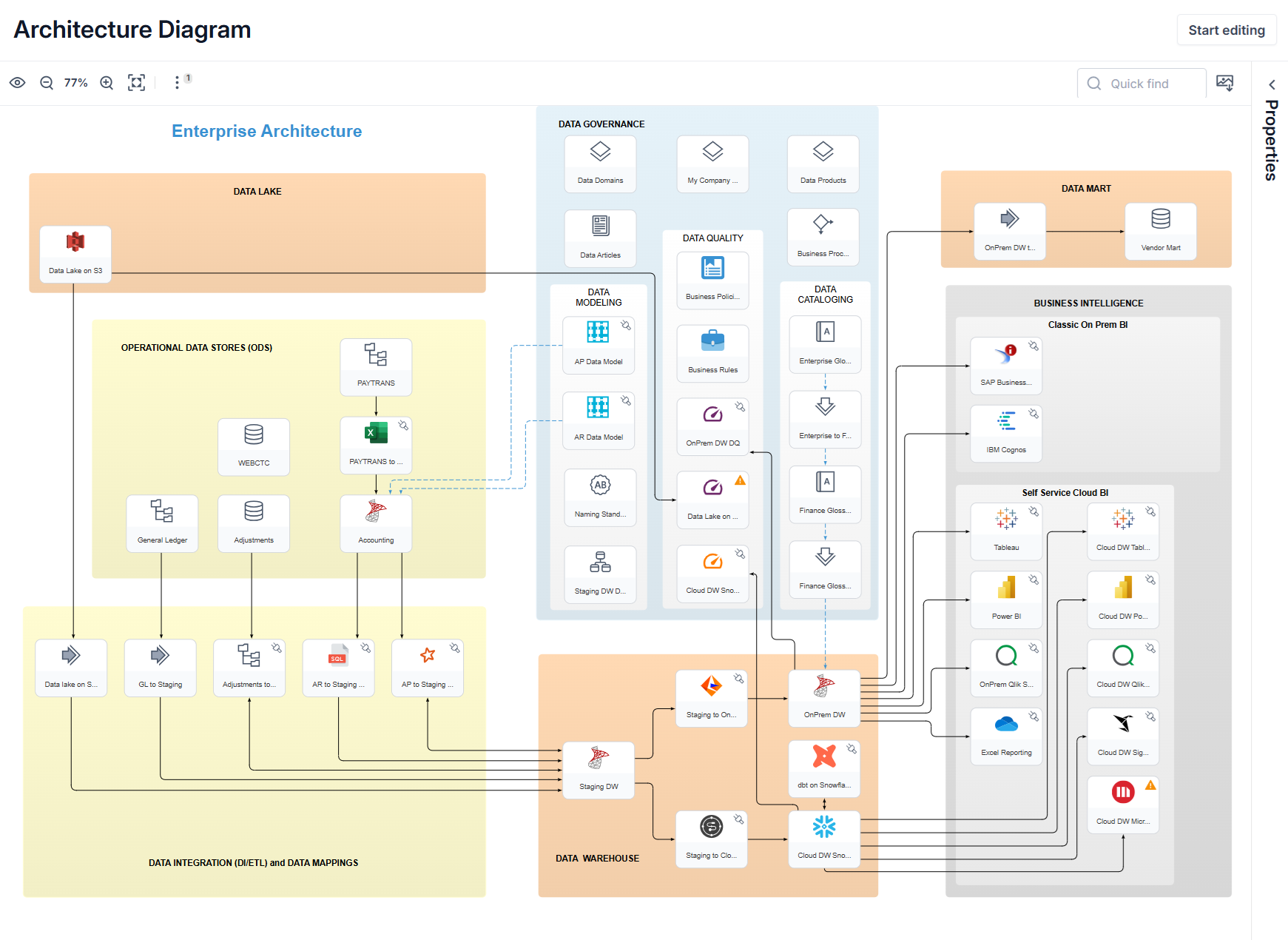Viewport: 1288px width, 940px height.
Task: Select the Enterprise Glossary node
Action: 825,344
